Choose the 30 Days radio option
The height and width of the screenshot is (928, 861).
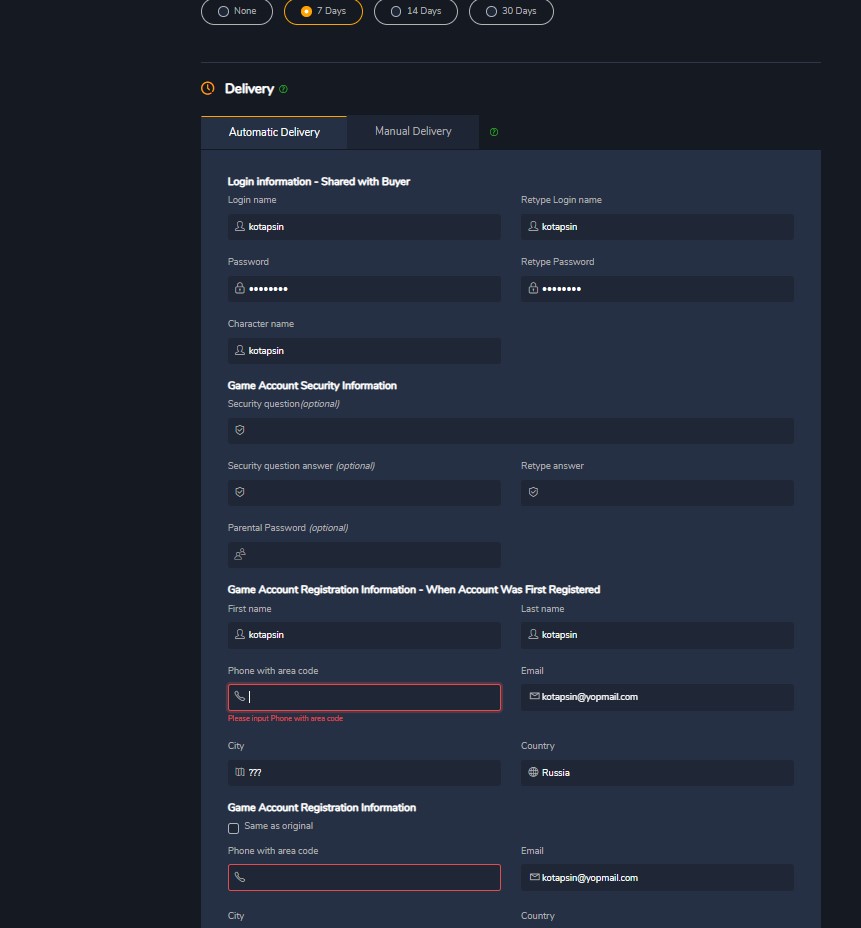pos(491,11)
